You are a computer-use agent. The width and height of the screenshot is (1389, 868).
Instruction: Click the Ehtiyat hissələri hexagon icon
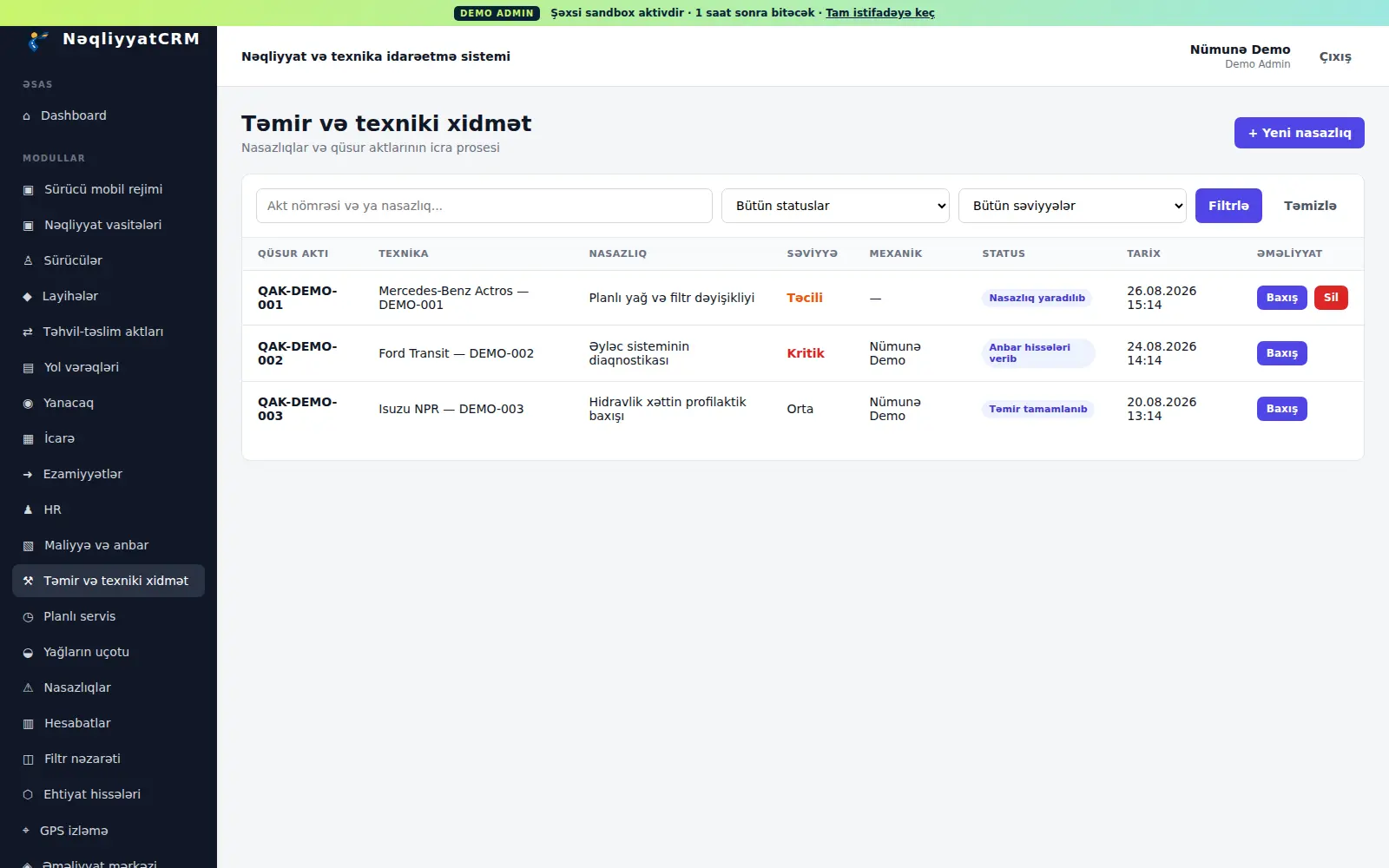(x=28, y=795)
